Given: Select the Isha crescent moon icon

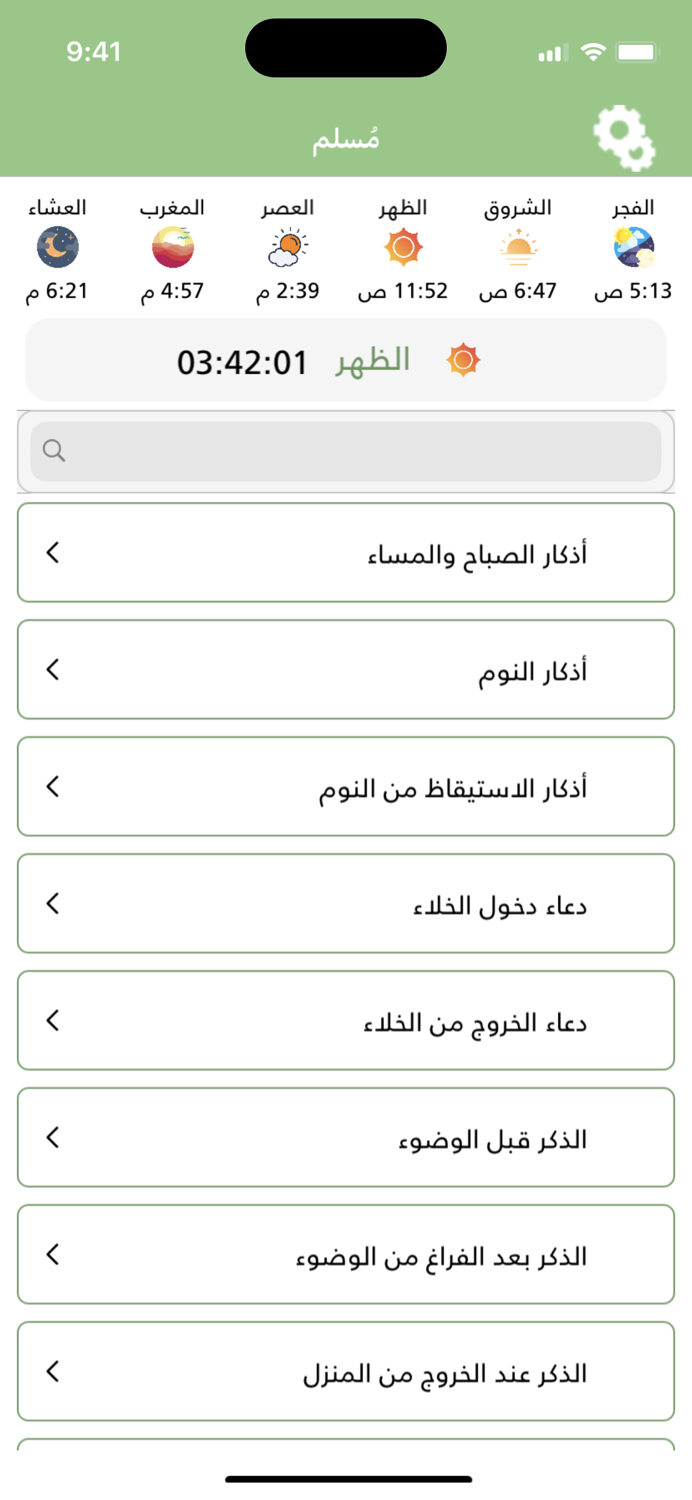Looking at the screenshot, I should [58, 246].
